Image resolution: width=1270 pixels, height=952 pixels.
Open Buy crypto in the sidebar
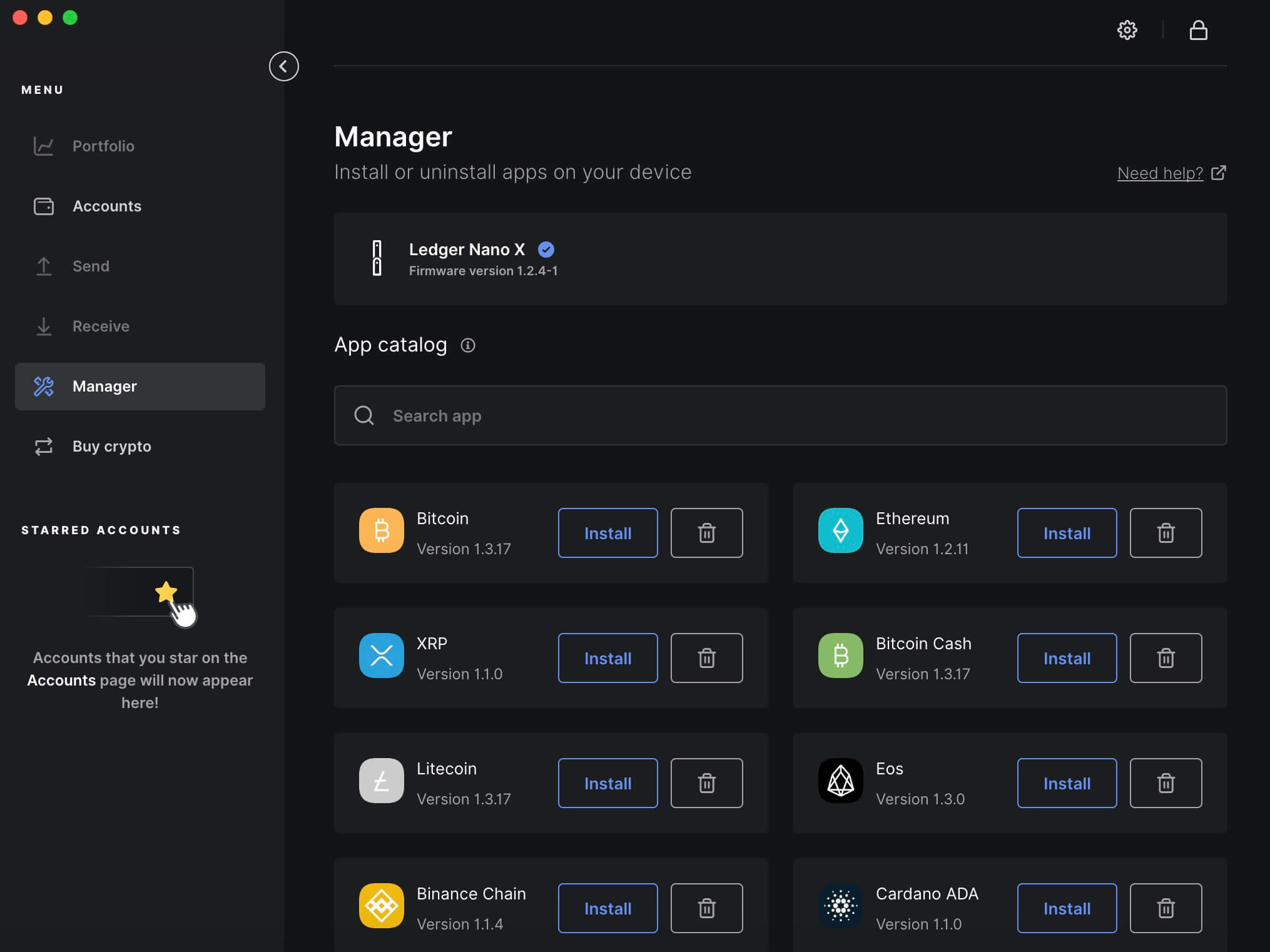(140, 447)
